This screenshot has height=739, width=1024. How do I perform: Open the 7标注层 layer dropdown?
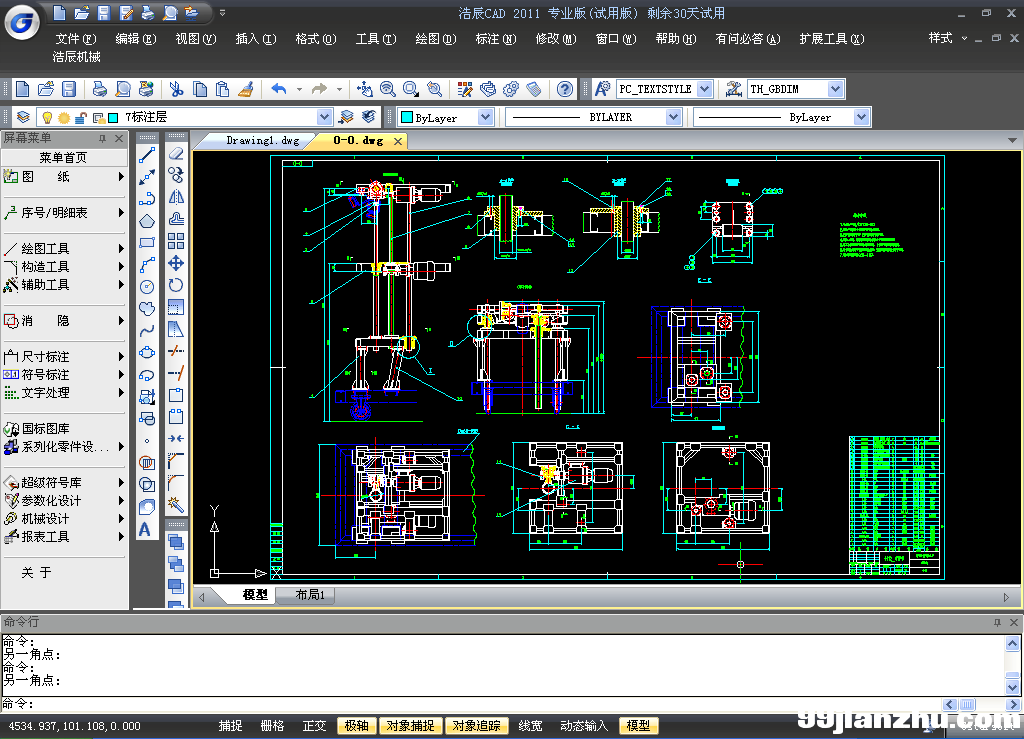coord(325,117)
